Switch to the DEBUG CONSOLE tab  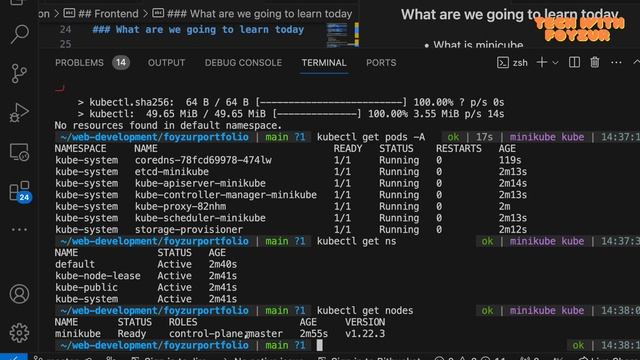tap(243, 63)
